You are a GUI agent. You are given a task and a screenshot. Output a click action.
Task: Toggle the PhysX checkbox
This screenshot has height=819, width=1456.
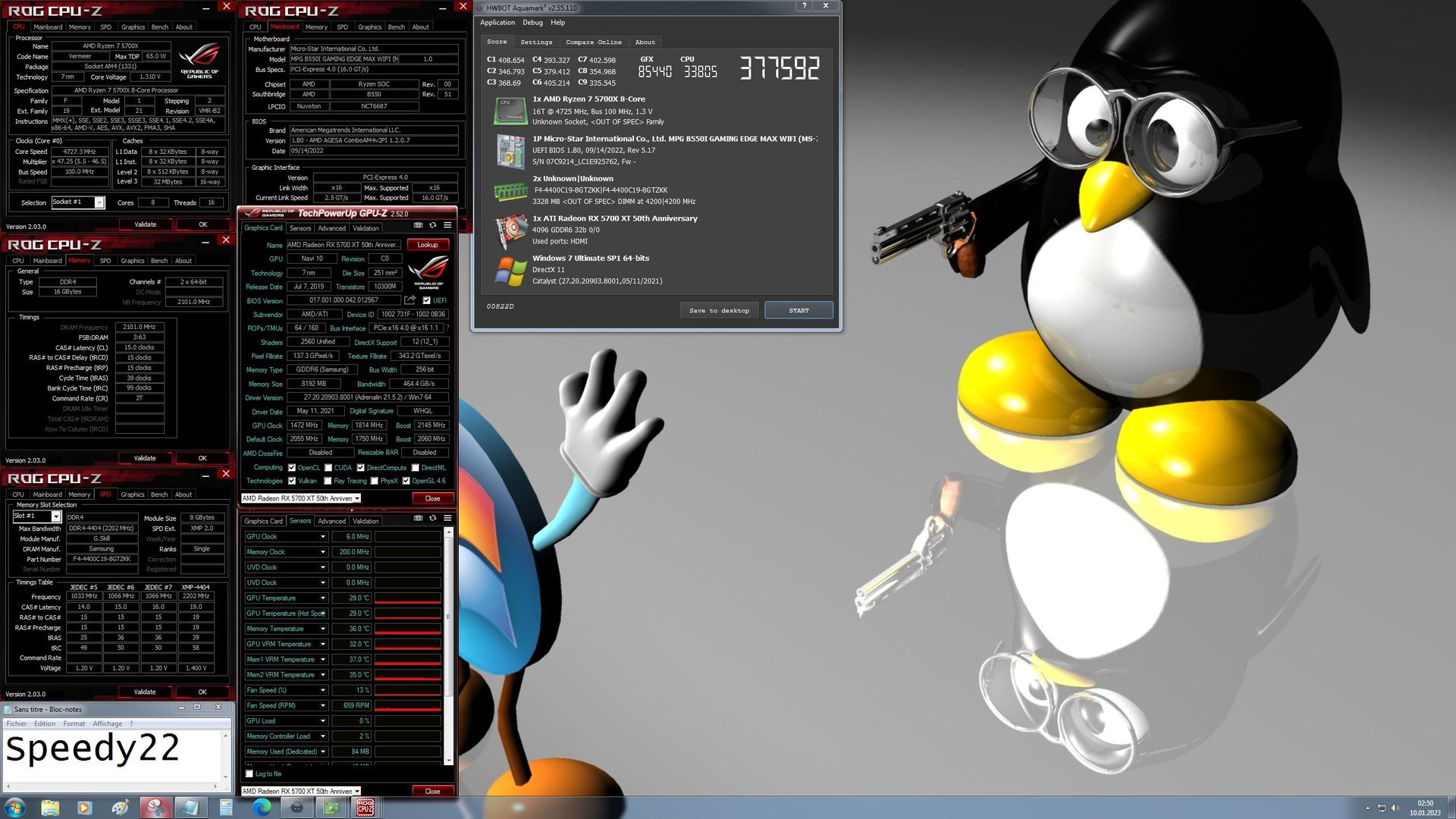click(x=375, y=481)
